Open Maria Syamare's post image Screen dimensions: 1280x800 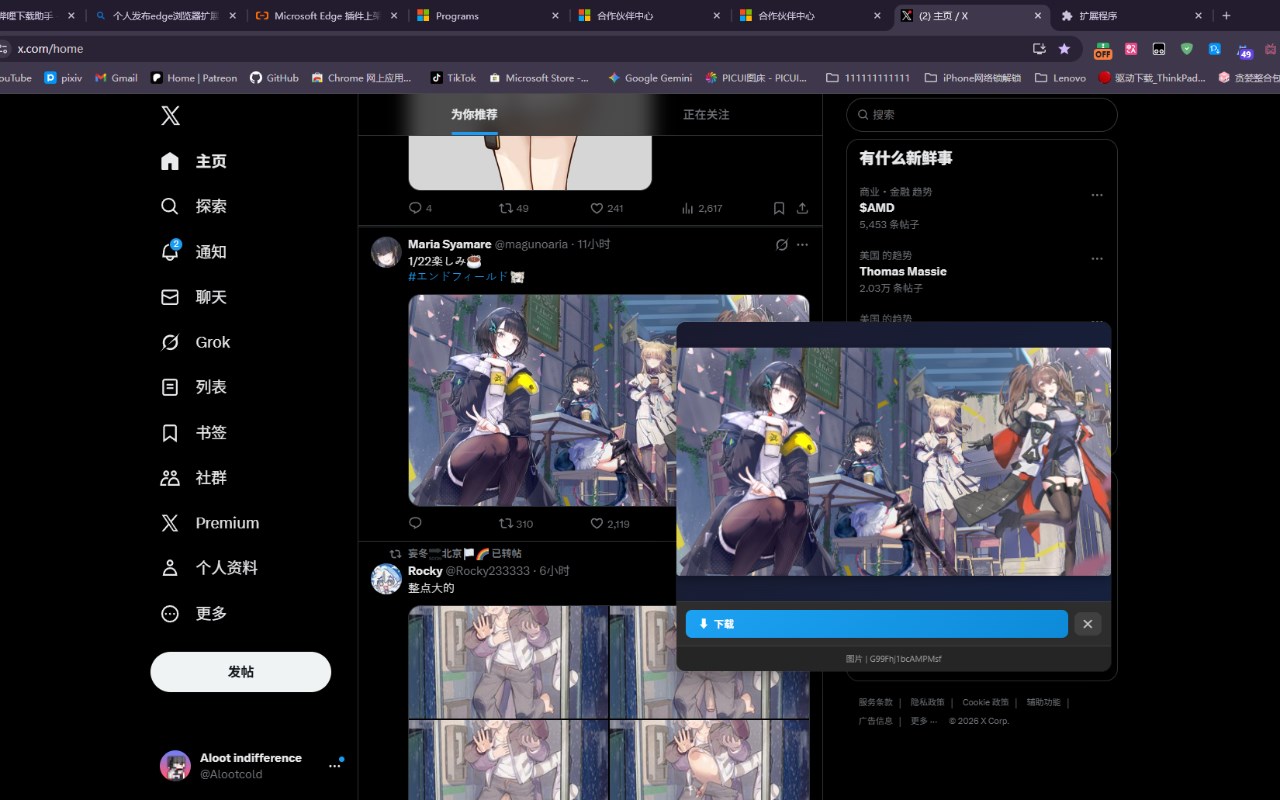point(541,400)
